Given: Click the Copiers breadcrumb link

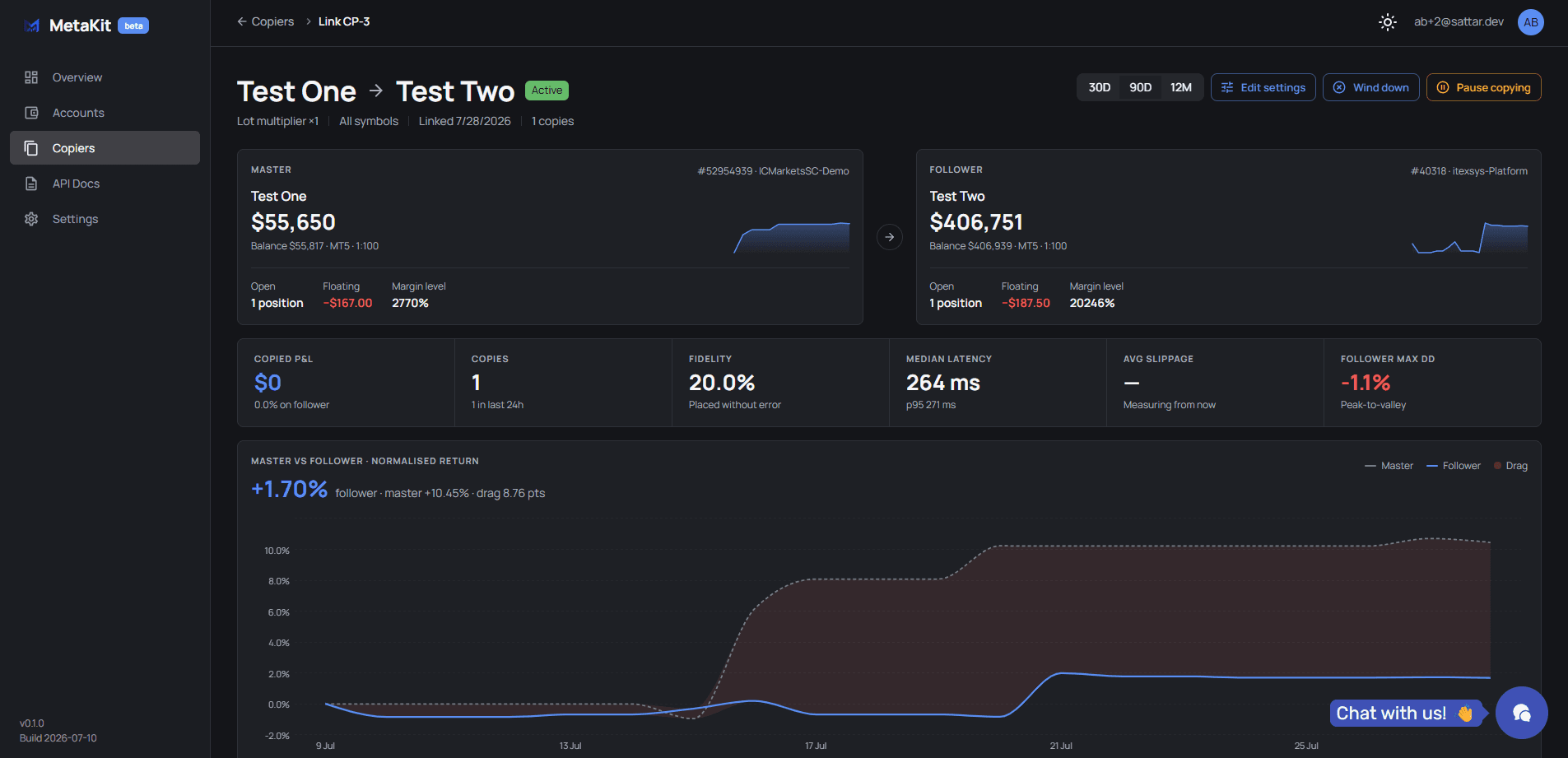Looking at the screenshot, I should pyautogui.click(x=272, y=21).
